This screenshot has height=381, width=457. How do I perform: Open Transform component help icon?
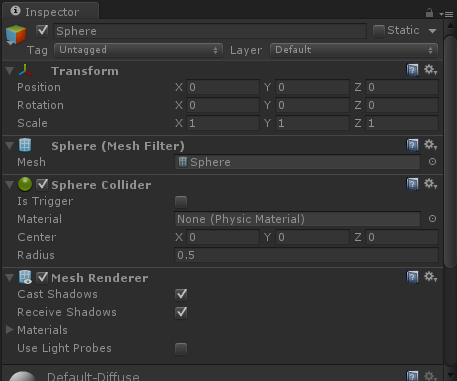click(412, 70)
